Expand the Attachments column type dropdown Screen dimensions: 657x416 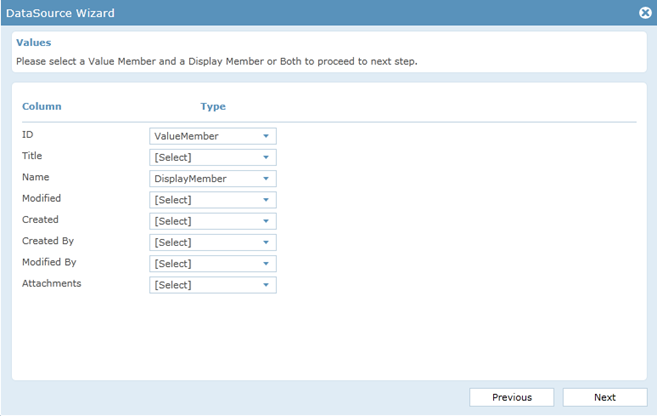(x=212, y=285)
